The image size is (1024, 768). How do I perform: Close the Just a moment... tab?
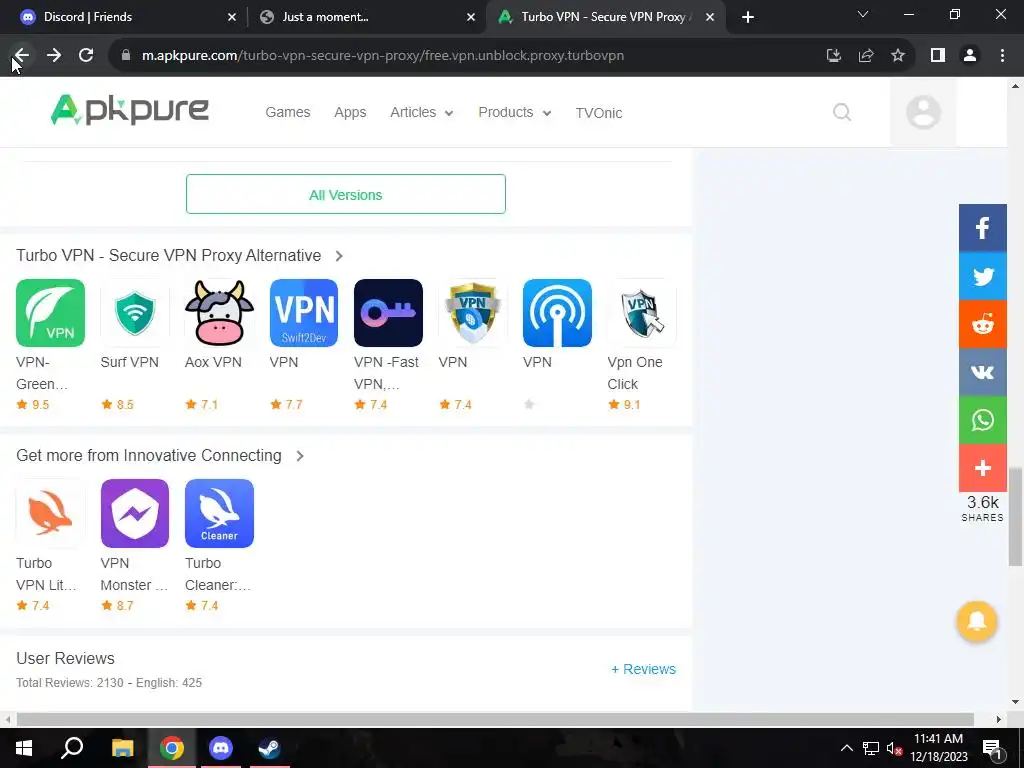(x=471, y=17)
